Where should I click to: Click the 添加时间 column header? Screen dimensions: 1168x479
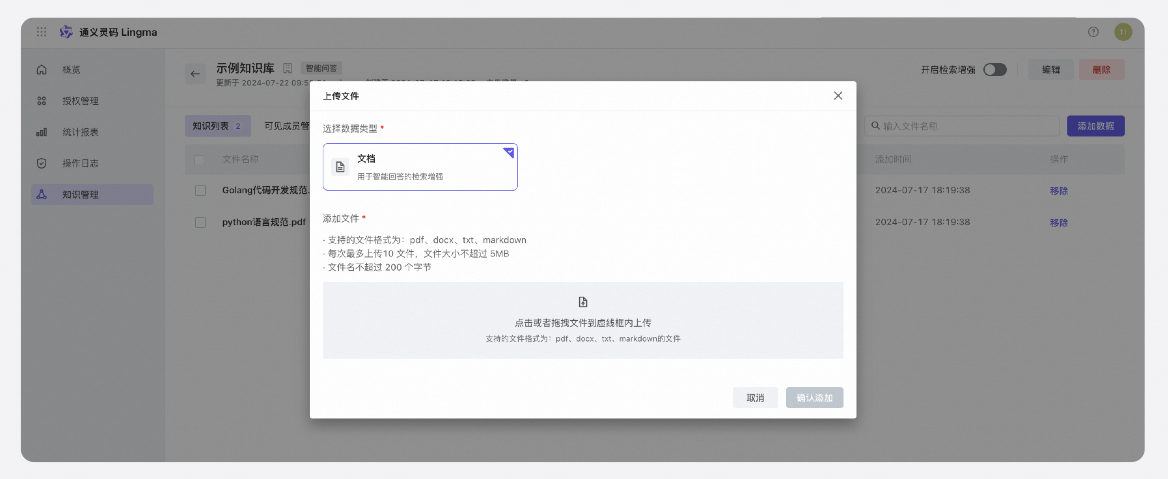[893, 159]
